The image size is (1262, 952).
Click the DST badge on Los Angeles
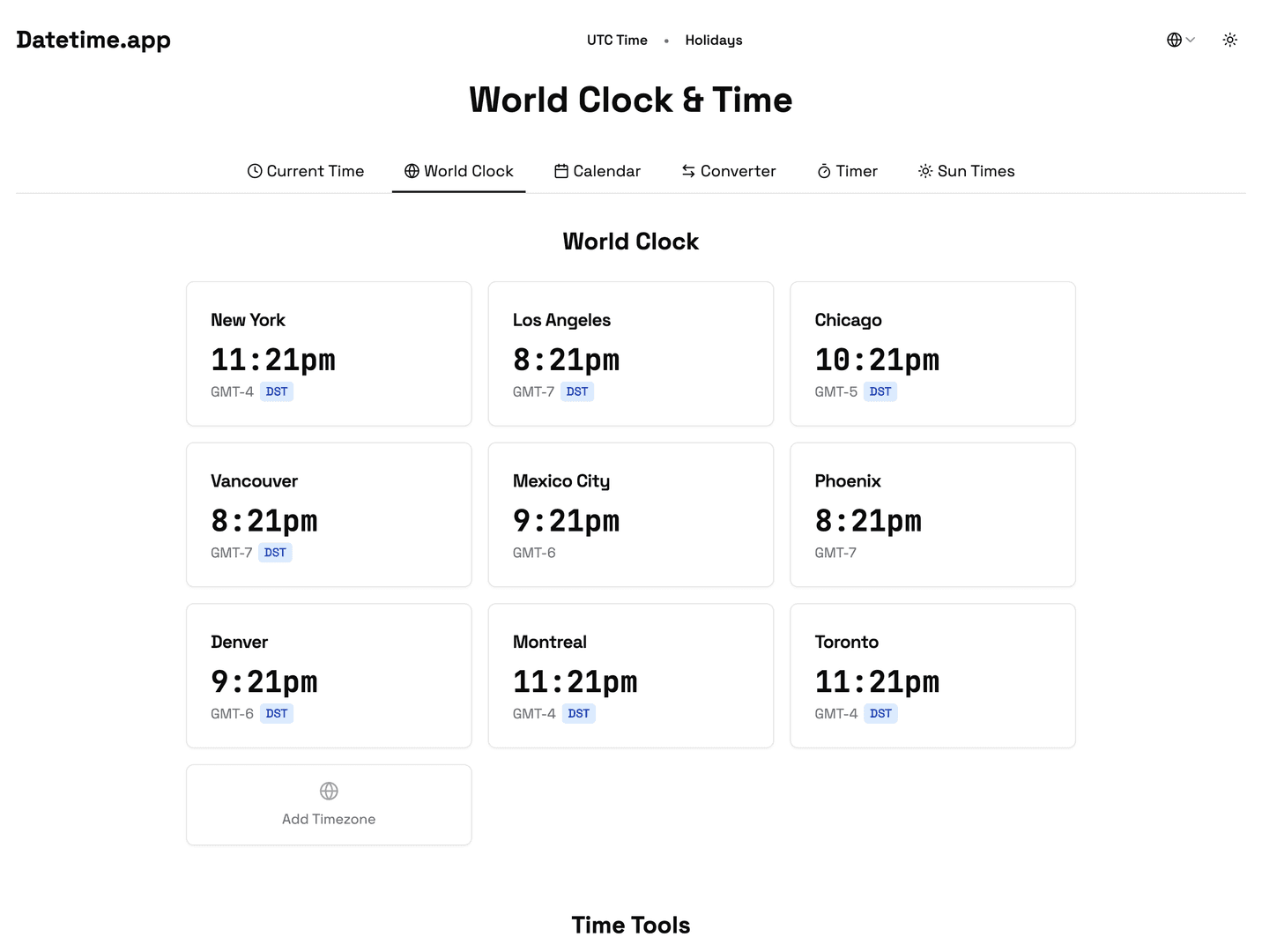pyautogui.click(x=577, y=391)
